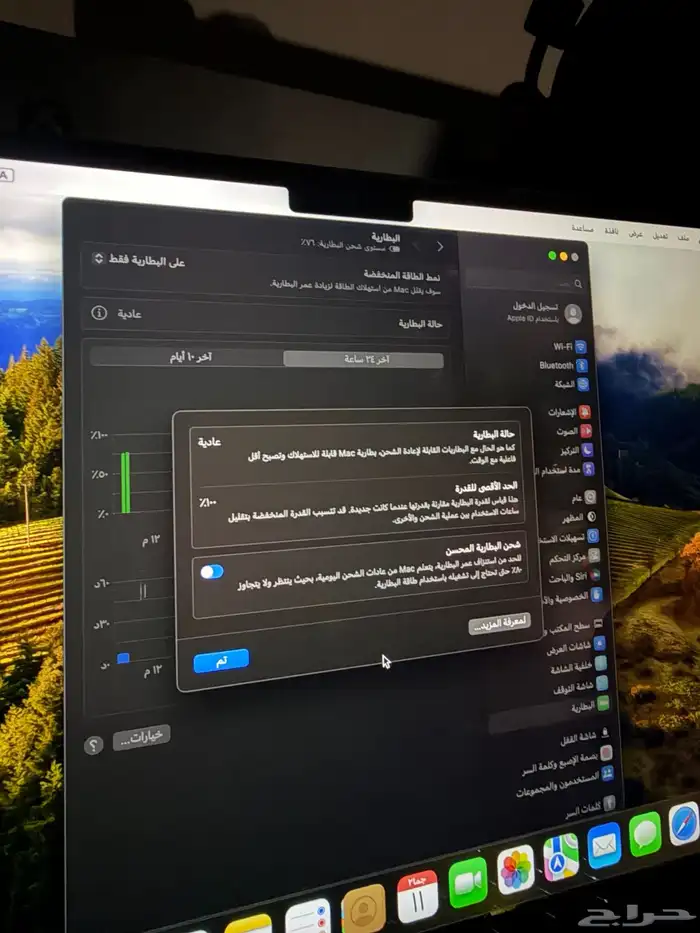
Task: Open Wi-Fi settings in the sidebar
Action: (568, 347)
